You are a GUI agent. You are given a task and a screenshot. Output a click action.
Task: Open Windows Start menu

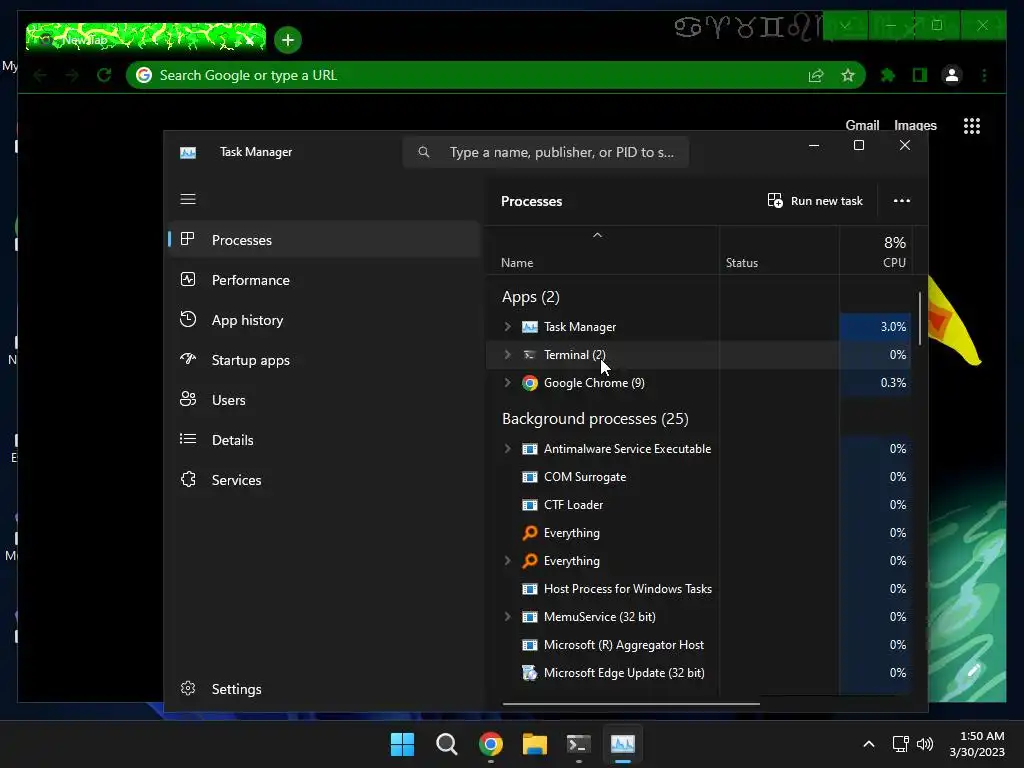tap(402, 744)
